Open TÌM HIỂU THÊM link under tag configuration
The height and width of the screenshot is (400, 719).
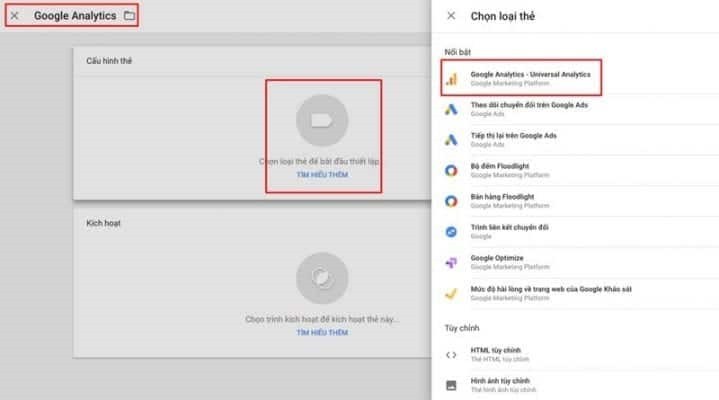(x=322, y=175)
